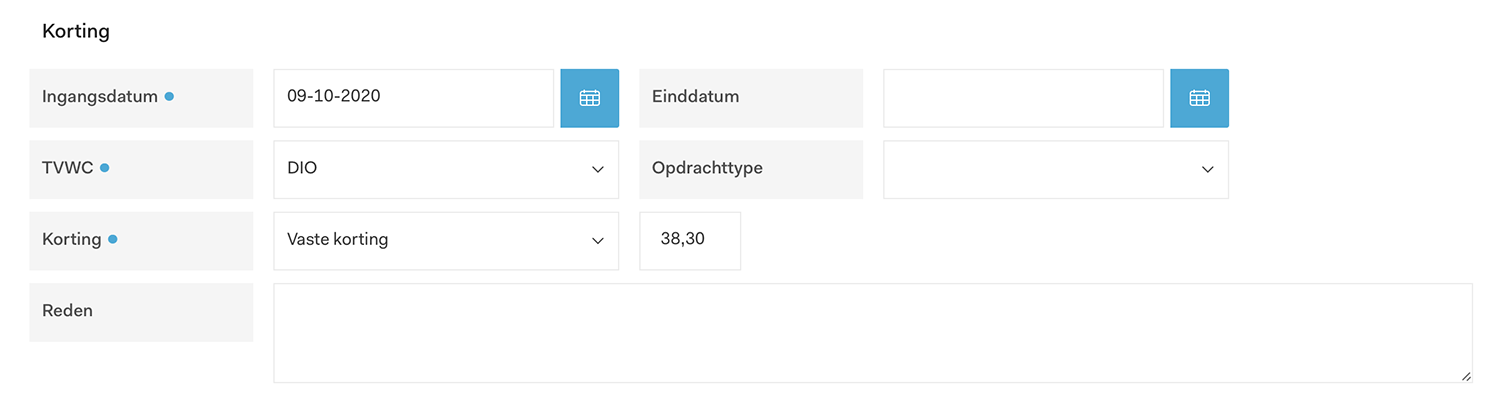This screenshot has height=407, width=1500.
Task: Open the empty Opdrachttype dropdown
Action: [x=1056, y=169]
